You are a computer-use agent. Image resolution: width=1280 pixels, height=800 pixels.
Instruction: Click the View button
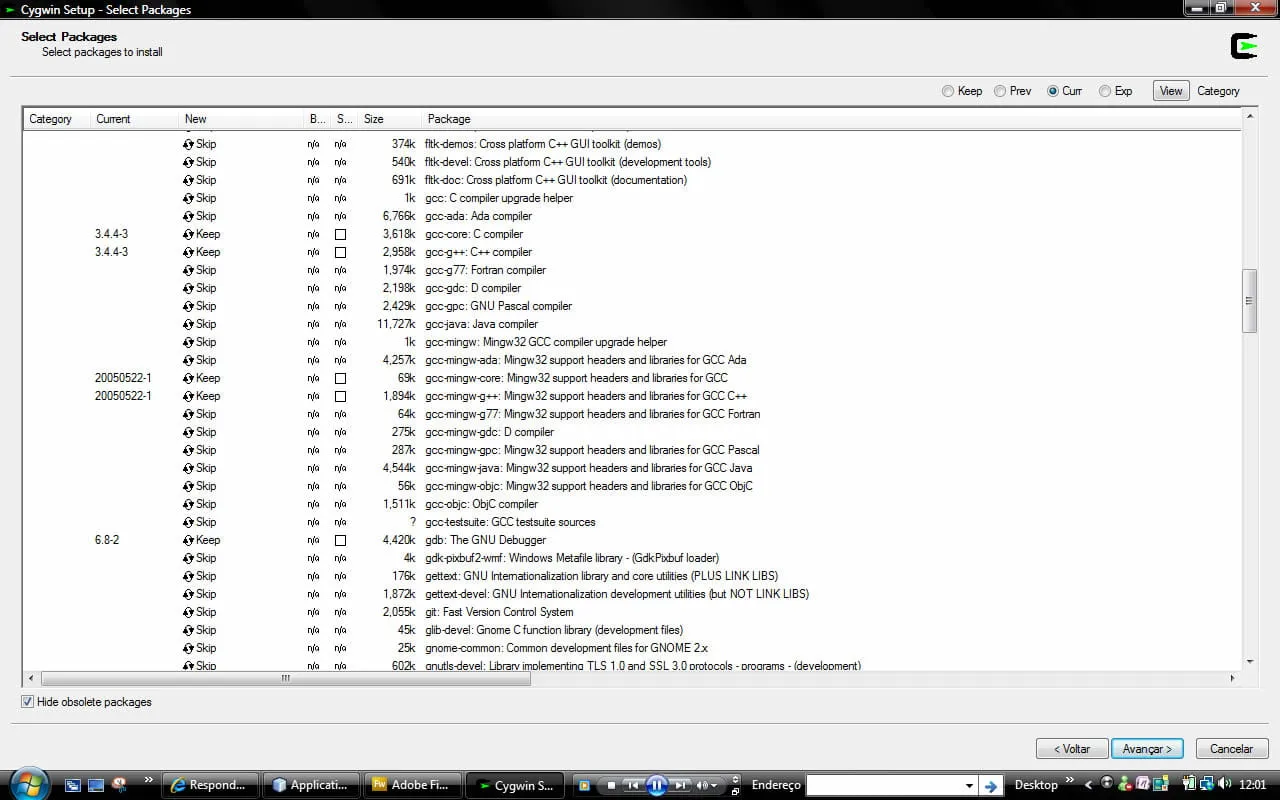pyautogui.click(x=1171, y=91)
